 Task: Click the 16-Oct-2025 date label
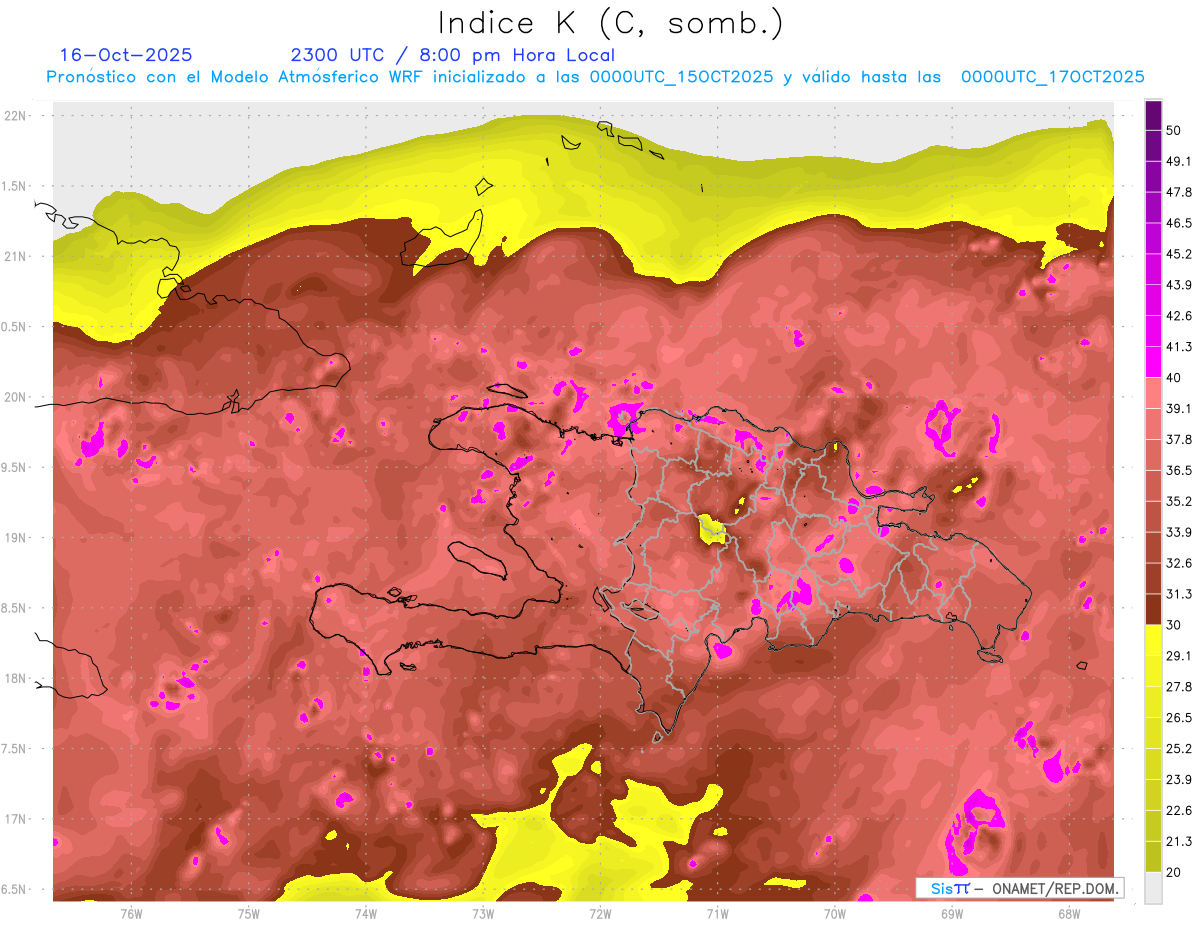tap(126, 55)
